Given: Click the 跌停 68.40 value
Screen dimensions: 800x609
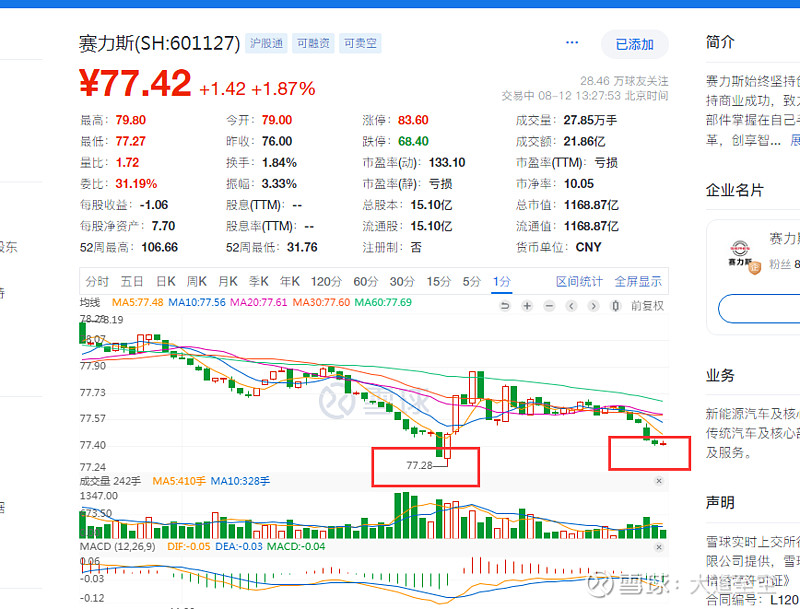Looking at the screenshot, I should coord(413,141).
